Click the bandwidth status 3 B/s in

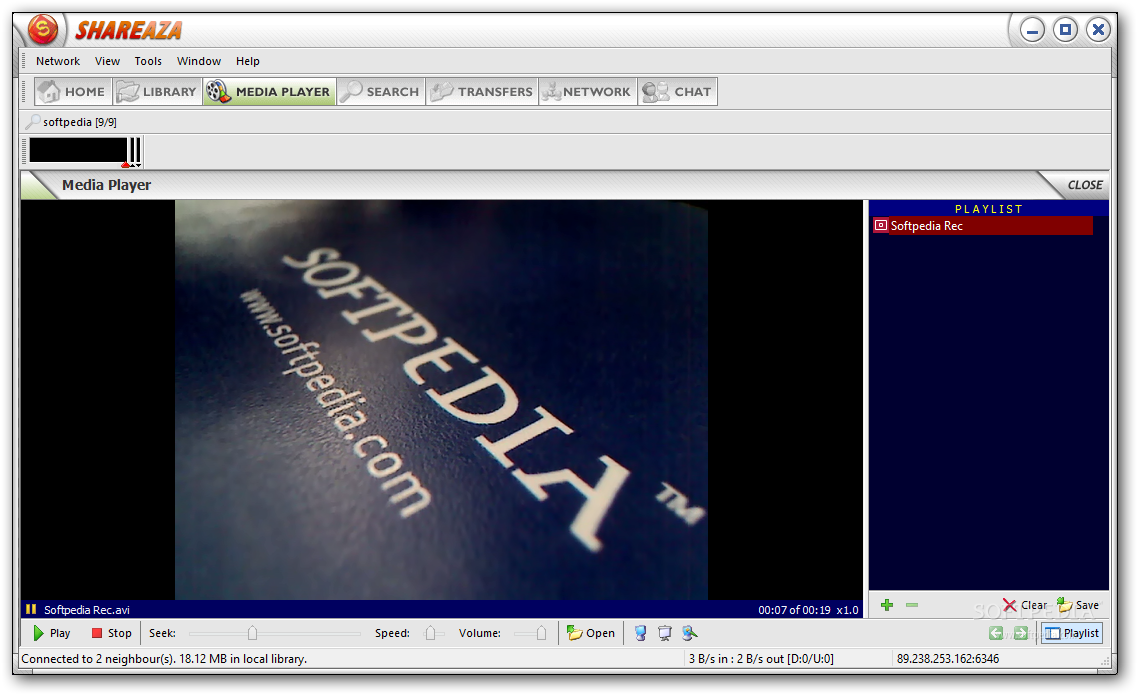point(761,659)
